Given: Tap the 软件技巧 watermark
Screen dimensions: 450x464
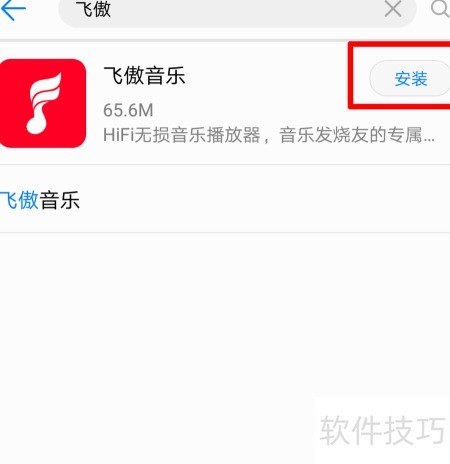Looking at the screenshot, I should point(382,430).
